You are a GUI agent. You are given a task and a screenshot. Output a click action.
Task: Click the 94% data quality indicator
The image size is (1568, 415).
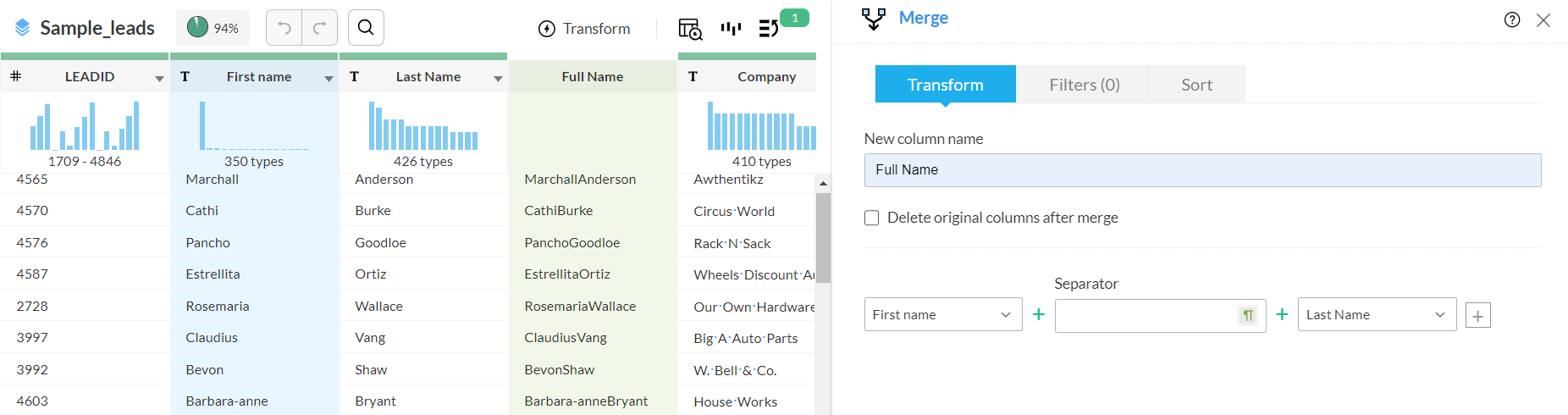[x=213, y=28]
